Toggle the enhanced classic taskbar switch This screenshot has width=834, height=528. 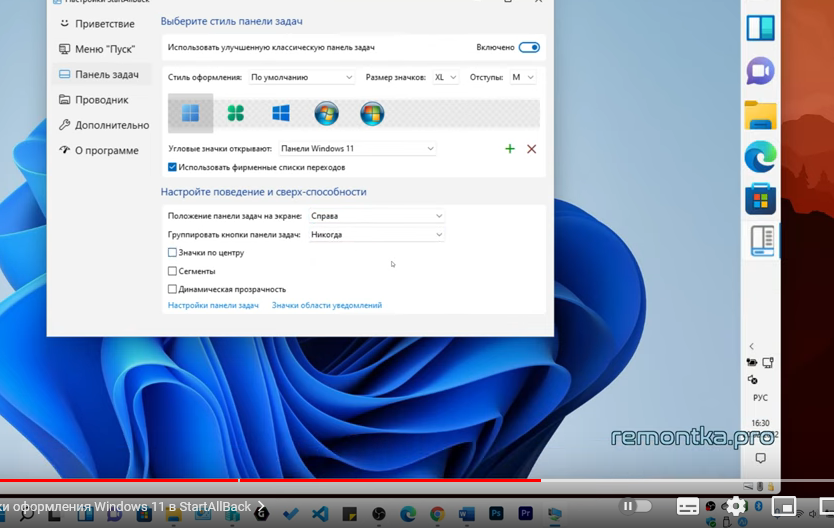click(x=529, y=47)
